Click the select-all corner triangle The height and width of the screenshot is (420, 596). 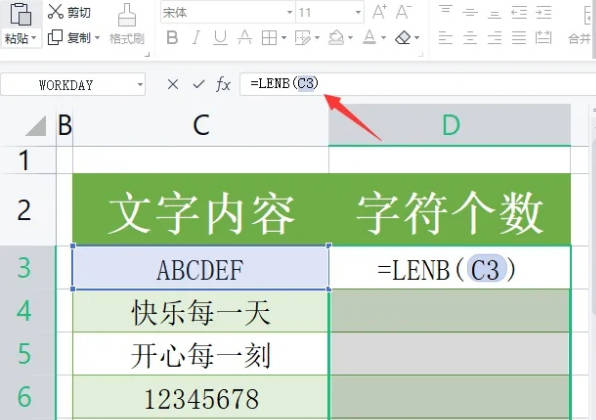click(x=36, y=126)
